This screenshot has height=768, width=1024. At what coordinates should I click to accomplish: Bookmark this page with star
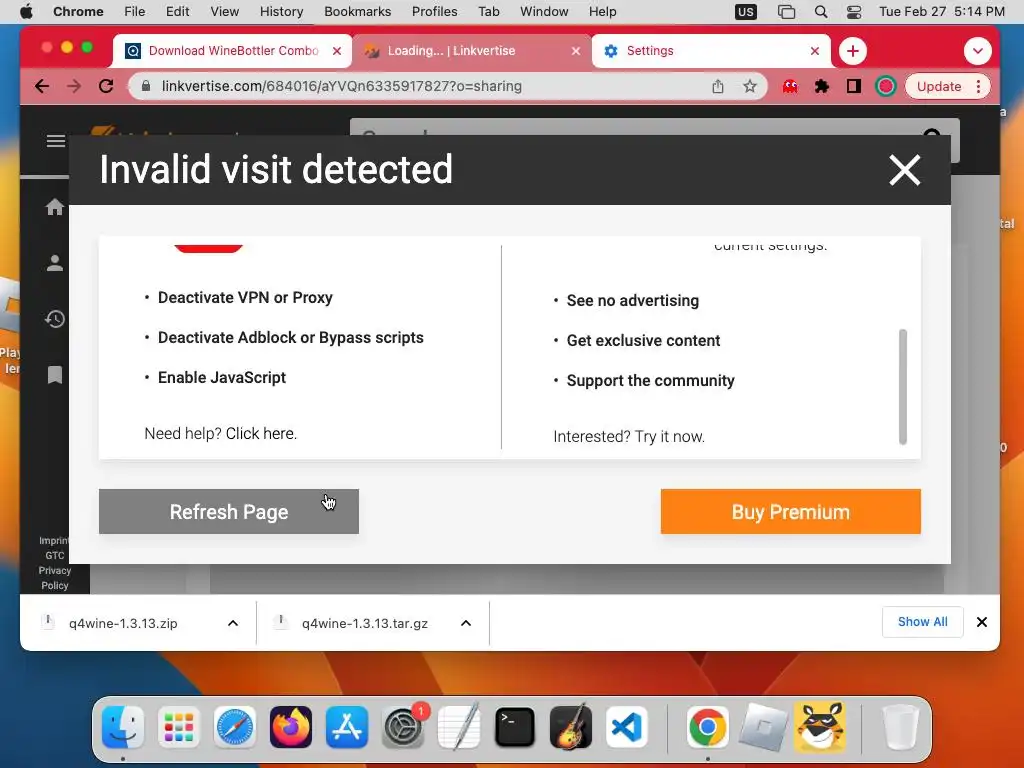750,86
